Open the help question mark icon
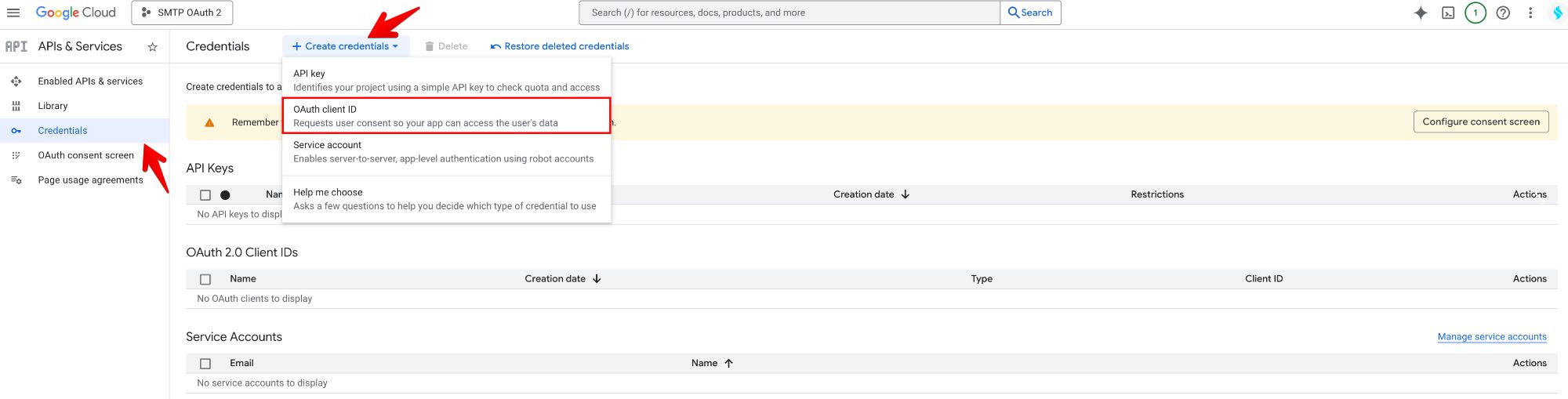This screenshot has height=399, width=1568. 1502,13
